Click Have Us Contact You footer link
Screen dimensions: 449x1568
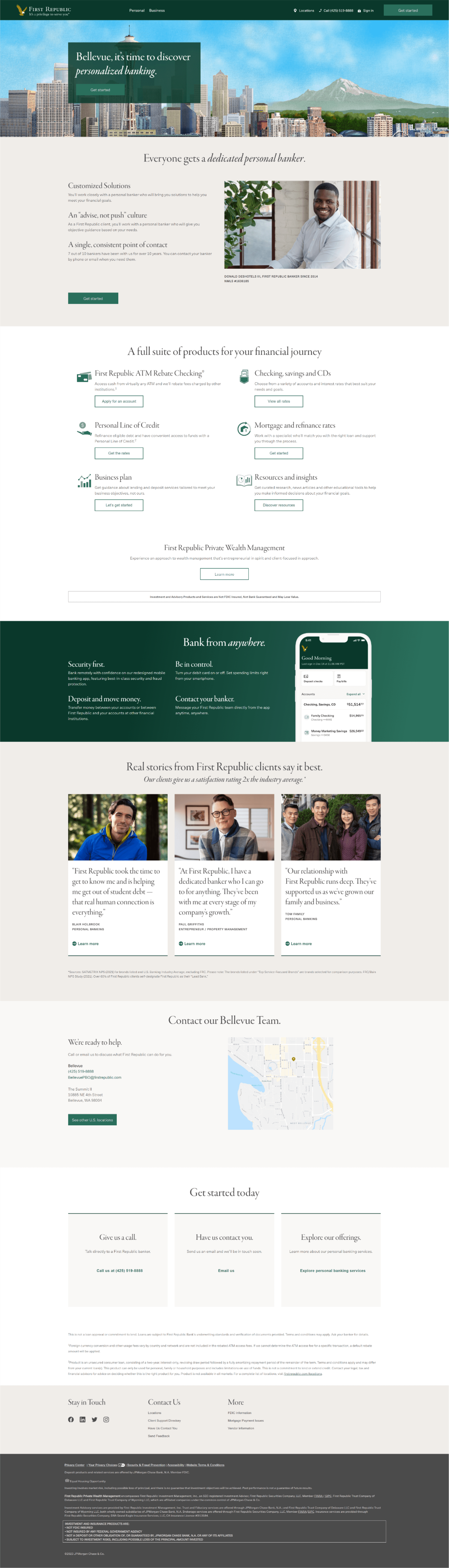click(x=162, y=1428)
